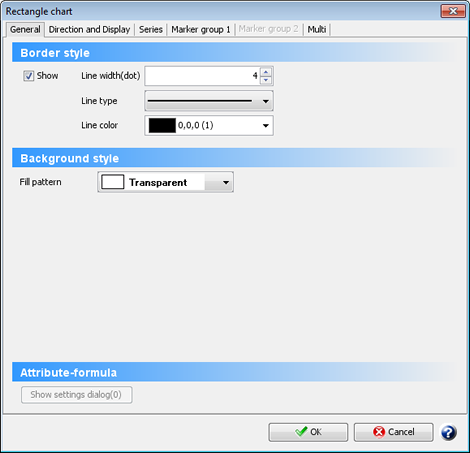The image size is (470, 453).
Task: Click the red X icon on Cancel
Action: pos(379,432)
